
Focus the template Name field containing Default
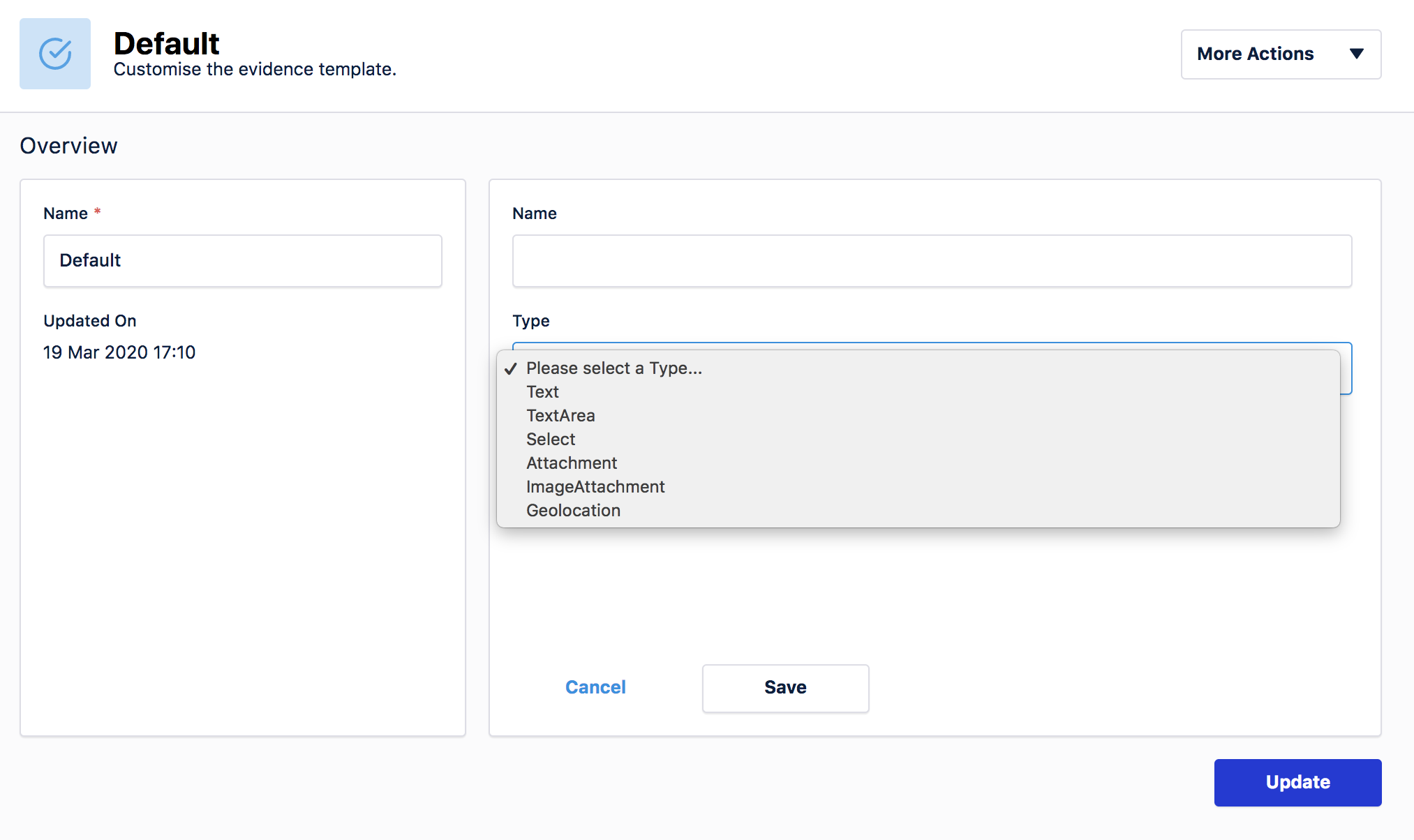243,261
